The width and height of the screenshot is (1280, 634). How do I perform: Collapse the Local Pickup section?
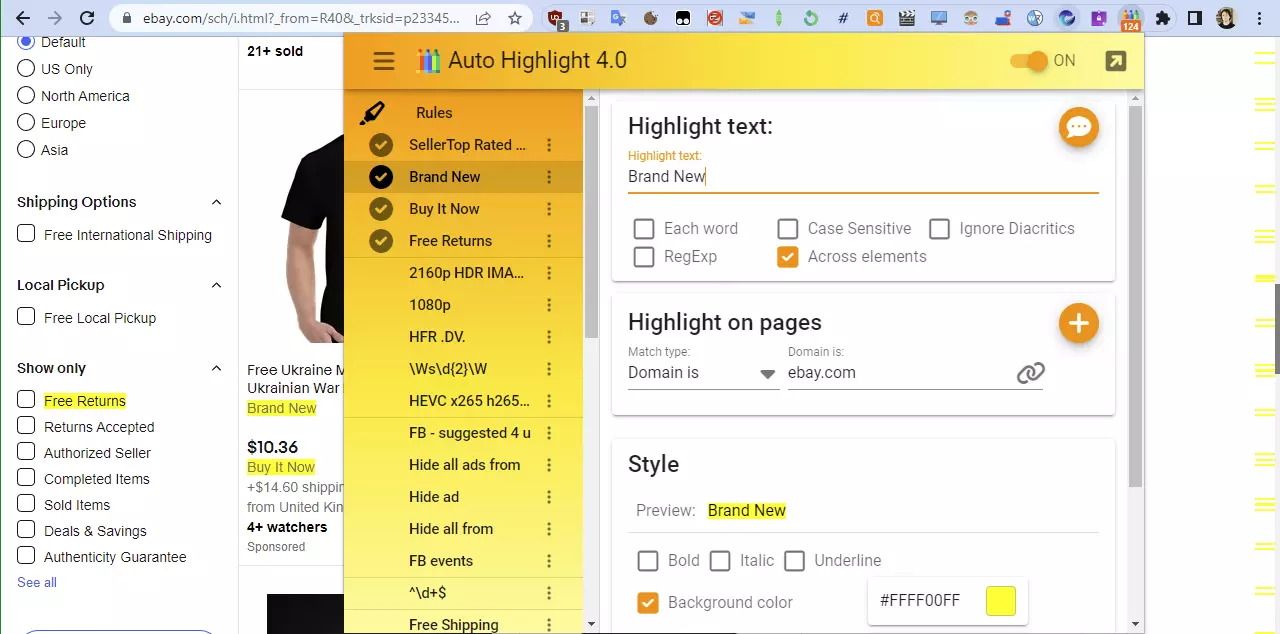click(x=216, y=285)
